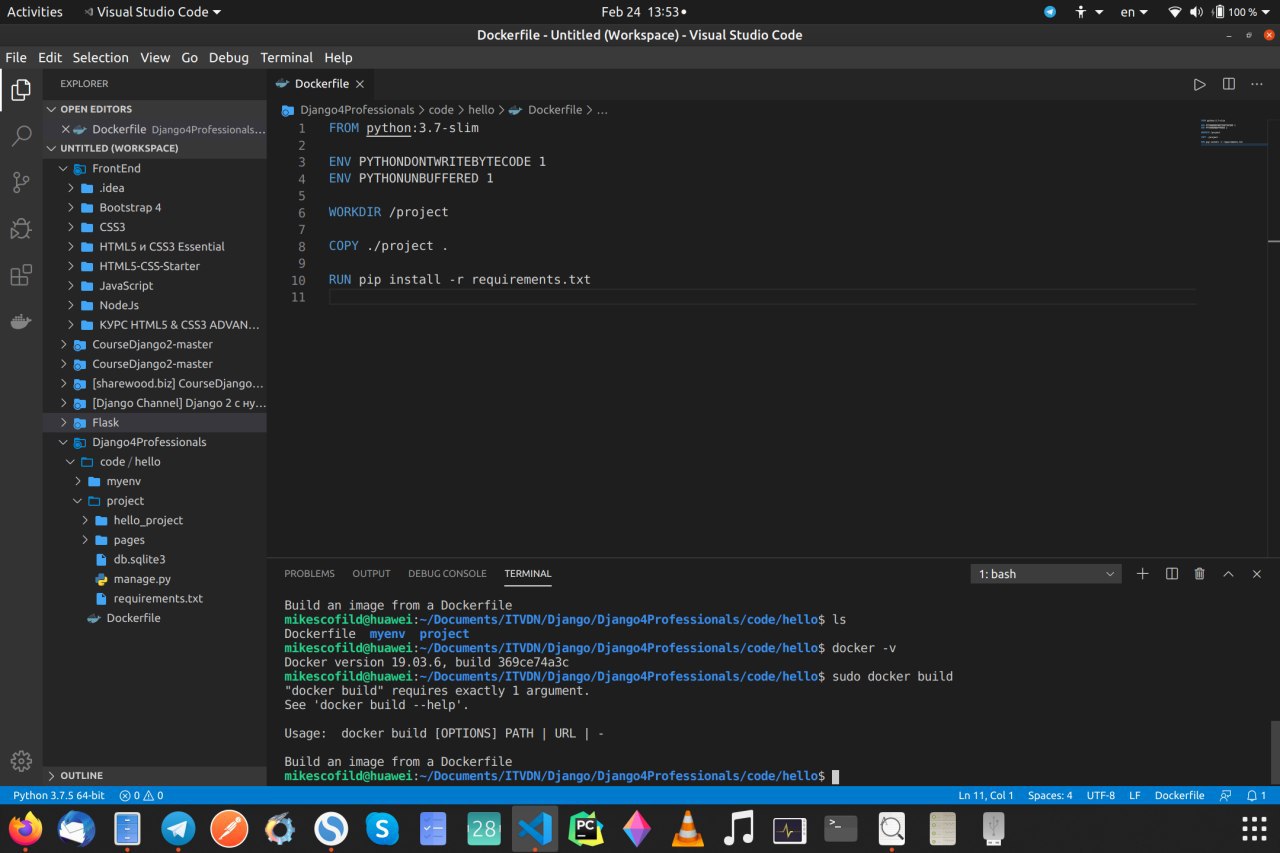Expand the hello_project folder
Viewport: 1280px width, 853px height.
pos(155,520)
